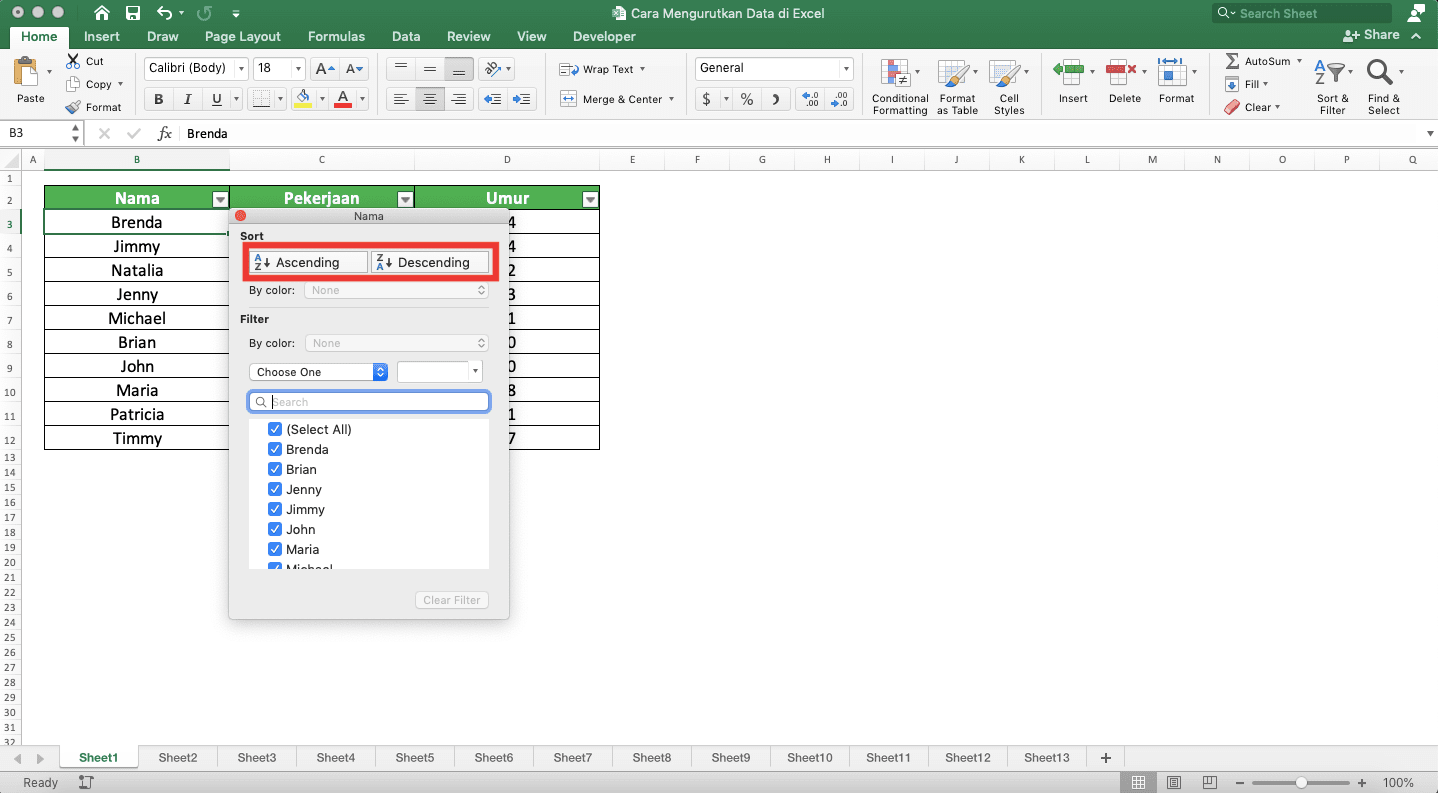Add a new sheet with plus button
Image resolution: width=1438 pixels, height=793 pixels.
(x=1105, y=758)
